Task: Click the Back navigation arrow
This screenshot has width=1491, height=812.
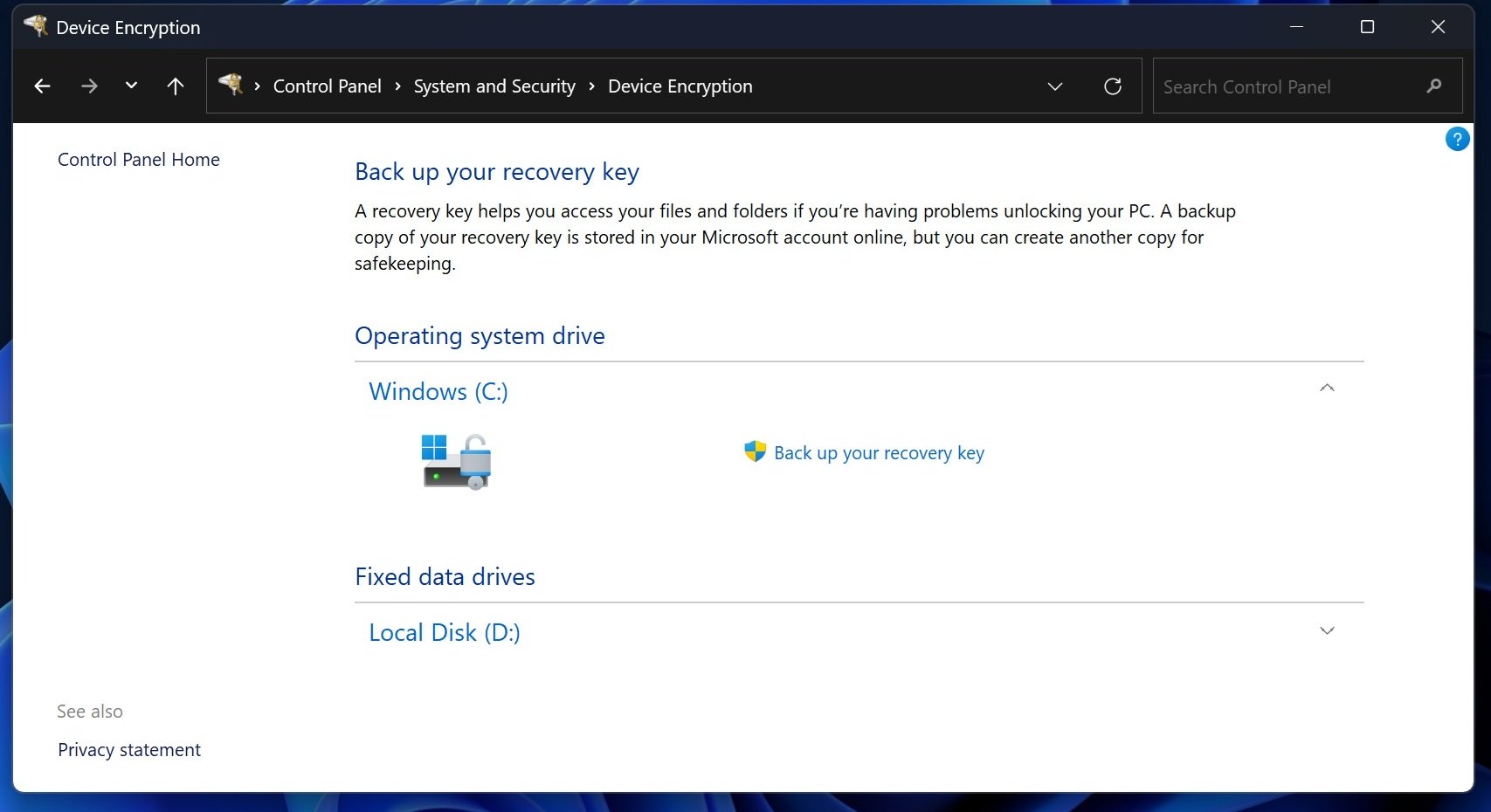Action: (x=42, y=86)
